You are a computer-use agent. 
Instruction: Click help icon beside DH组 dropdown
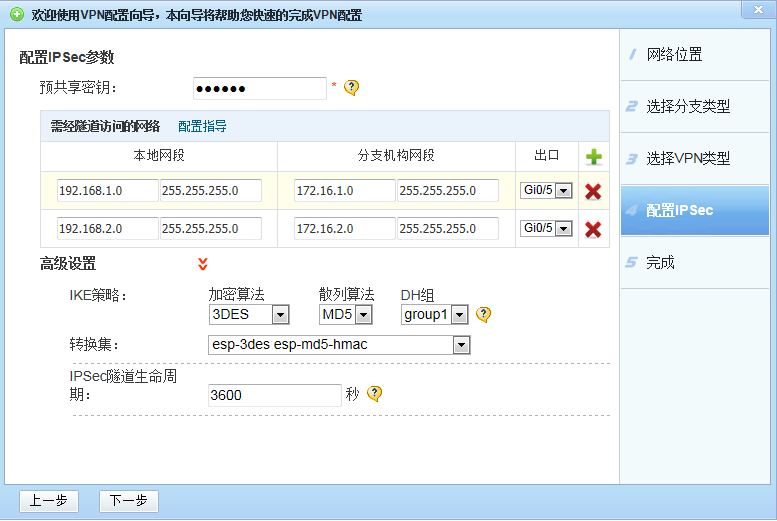click(x=483, y=315)
